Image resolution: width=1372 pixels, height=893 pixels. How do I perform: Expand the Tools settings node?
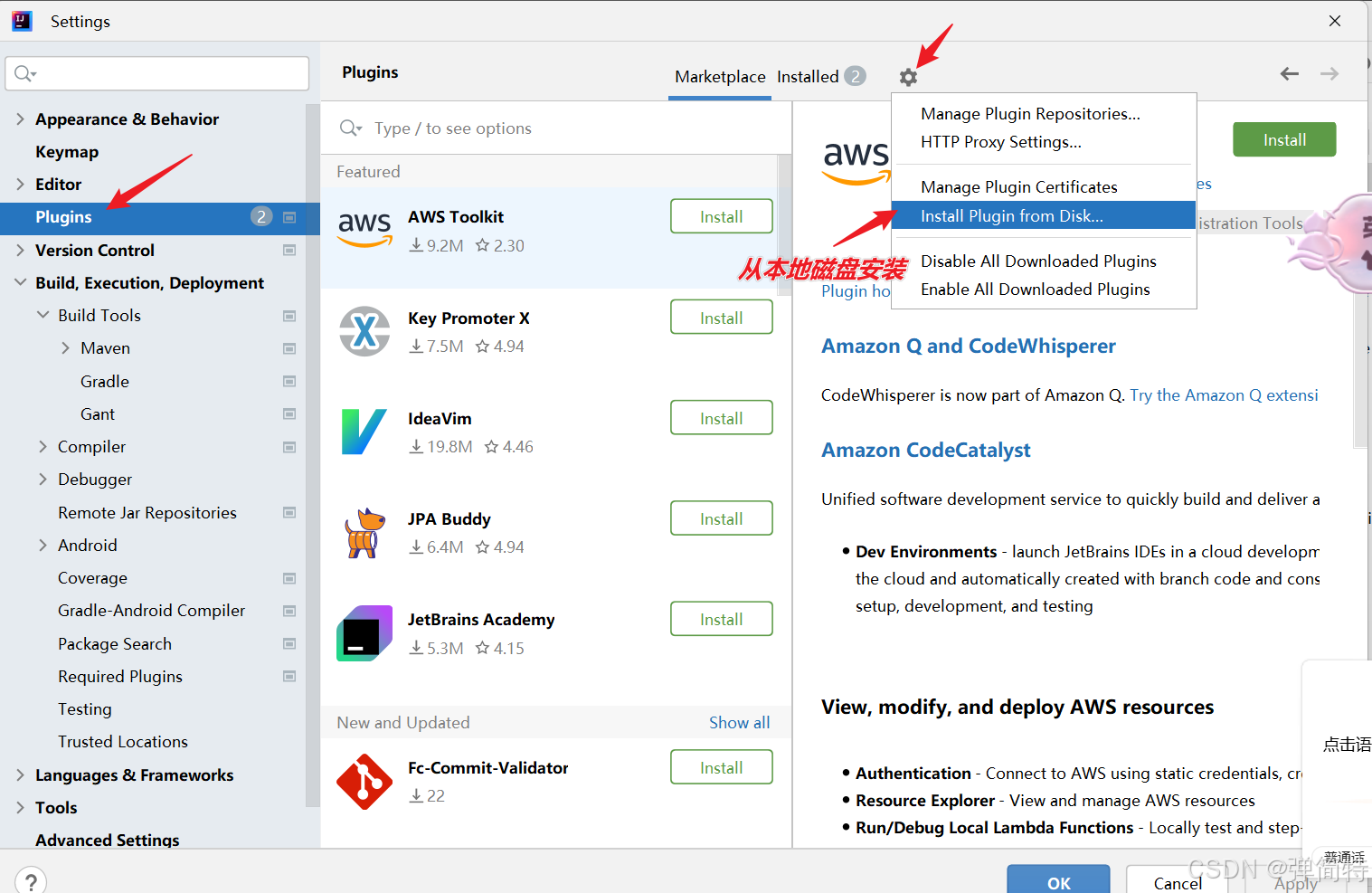click(x=20, y=808)
